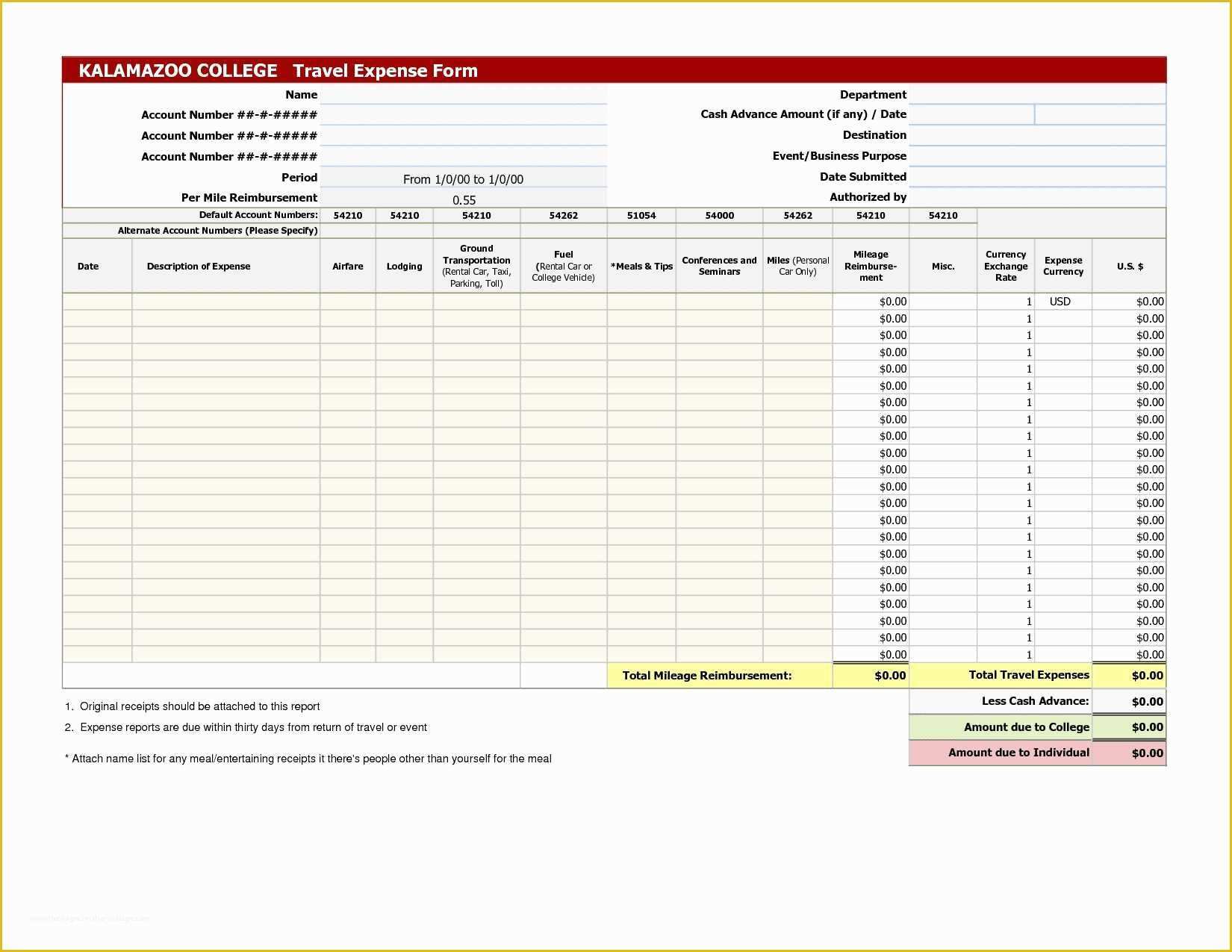The image size is (1232, 952).
Task: Select the Currency Exchange Rate header
Action: (x=1006, y=266)
